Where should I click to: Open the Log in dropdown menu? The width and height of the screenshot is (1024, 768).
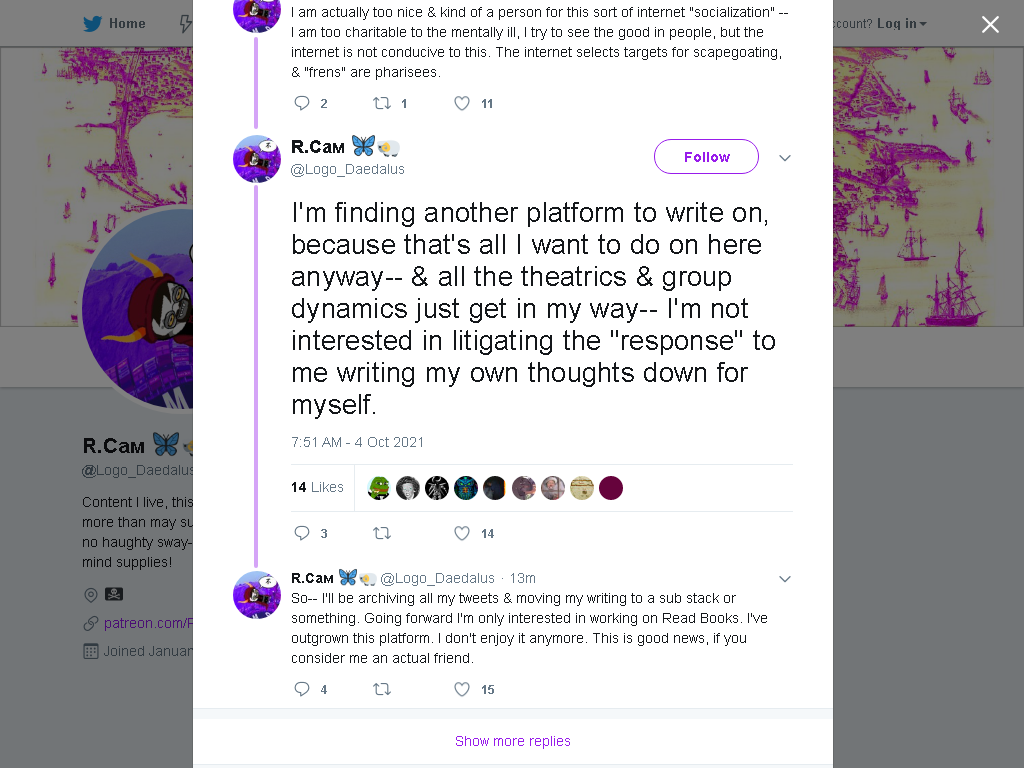[902, 24]
